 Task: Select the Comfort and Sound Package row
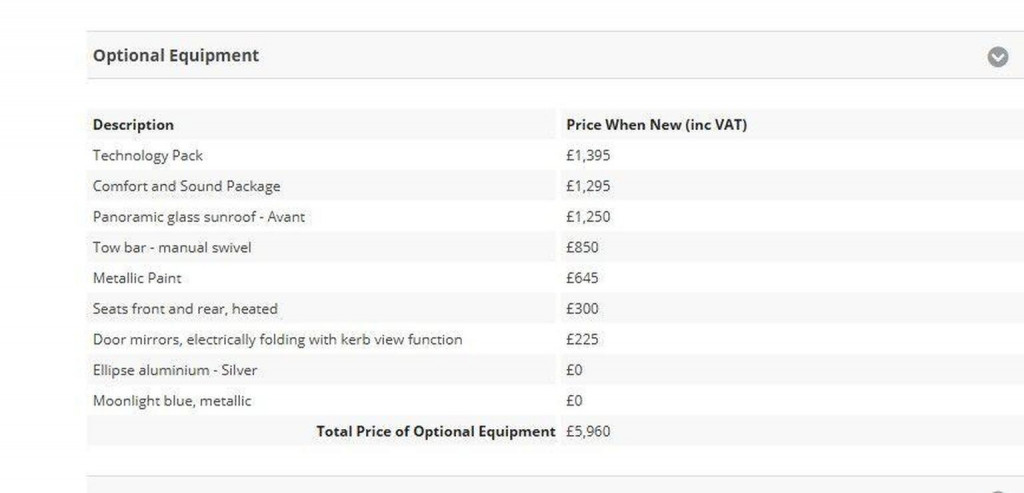coord(186,186)
